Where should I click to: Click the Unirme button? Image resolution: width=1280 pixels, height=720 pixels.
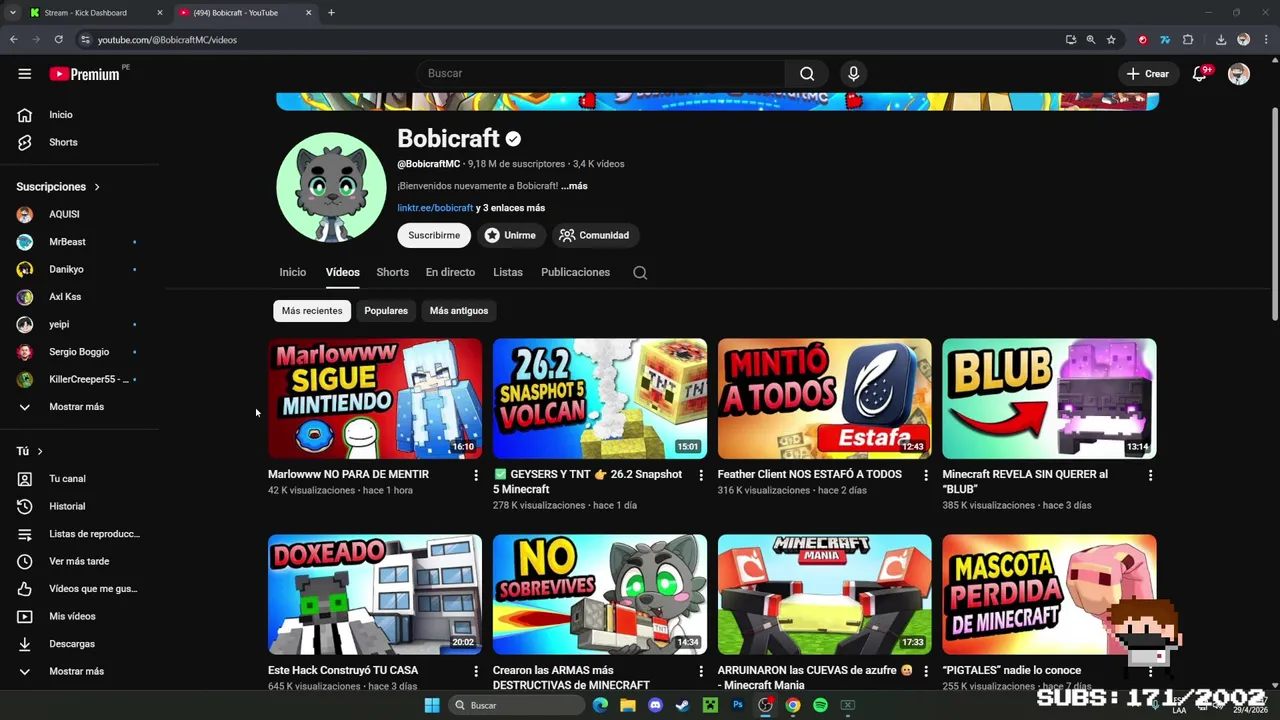(x=510, y=235)
